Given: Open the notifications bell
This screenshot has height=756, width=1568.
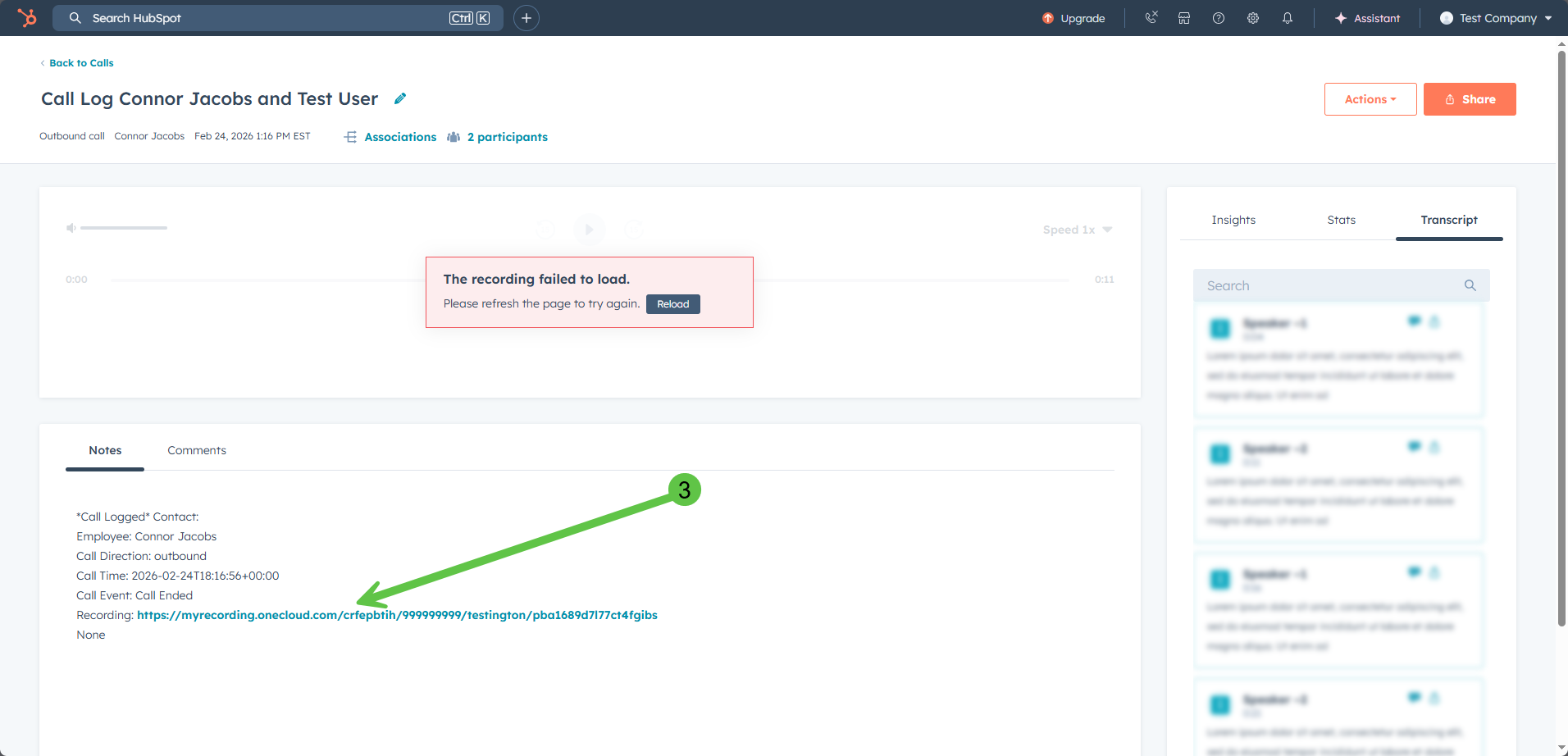Looking at the screenshot, I should [1288, 18].
